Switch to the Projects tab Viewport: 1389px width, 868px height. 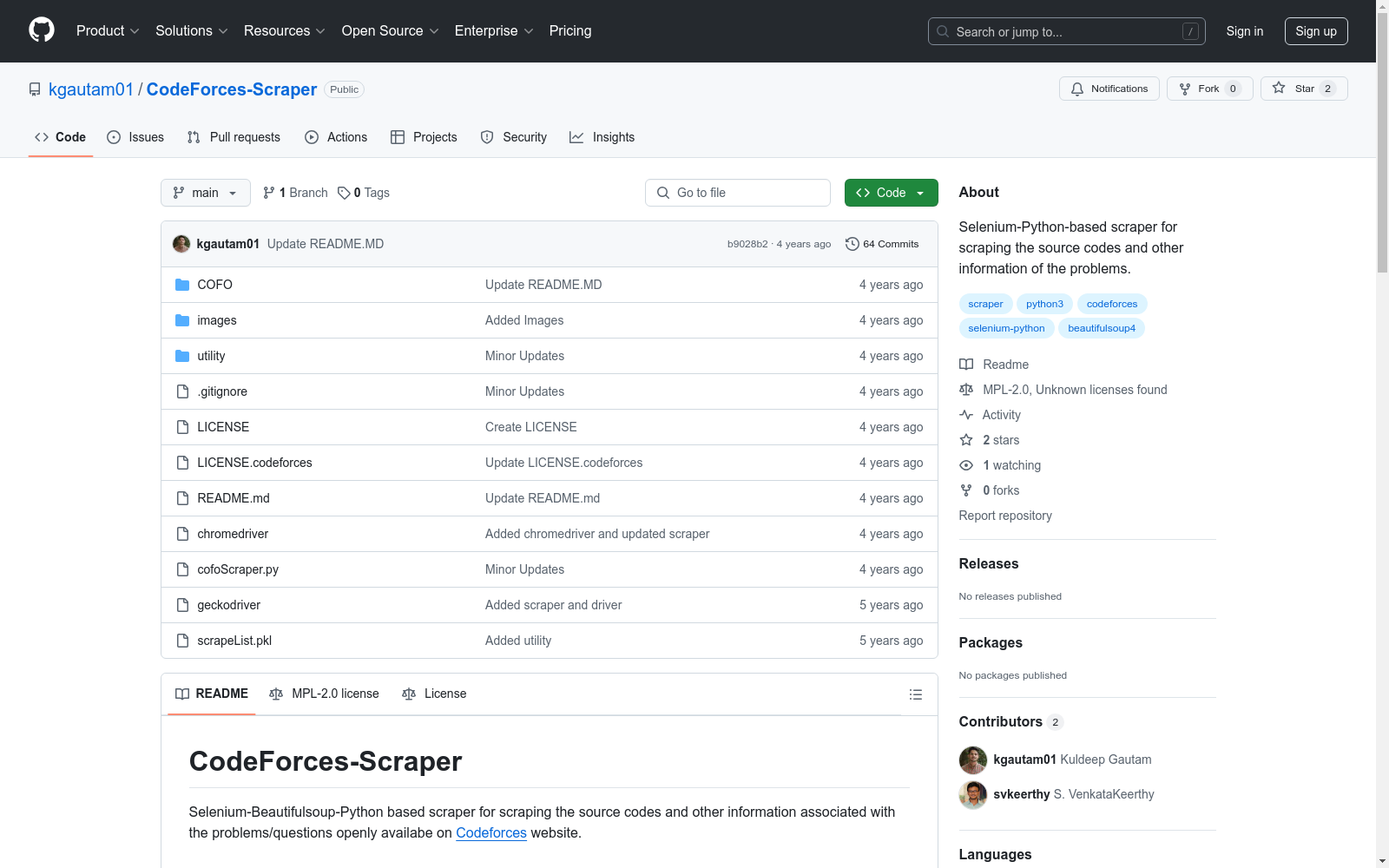point(424,137)
